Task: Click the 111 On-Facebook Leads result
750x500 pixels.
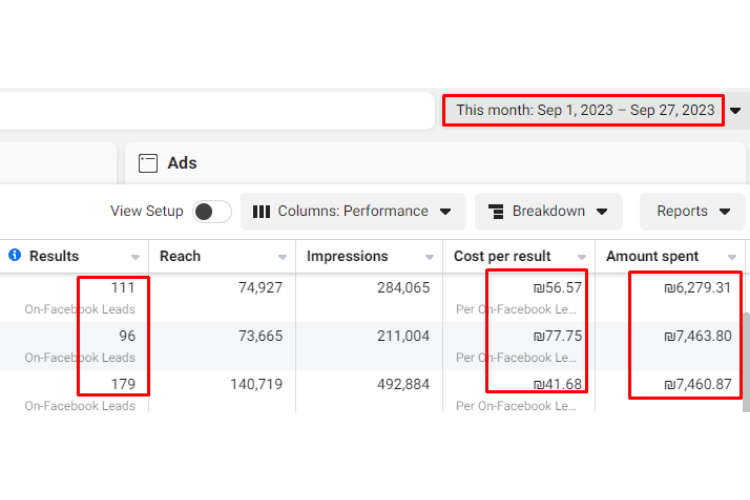Action: point(79,298)
